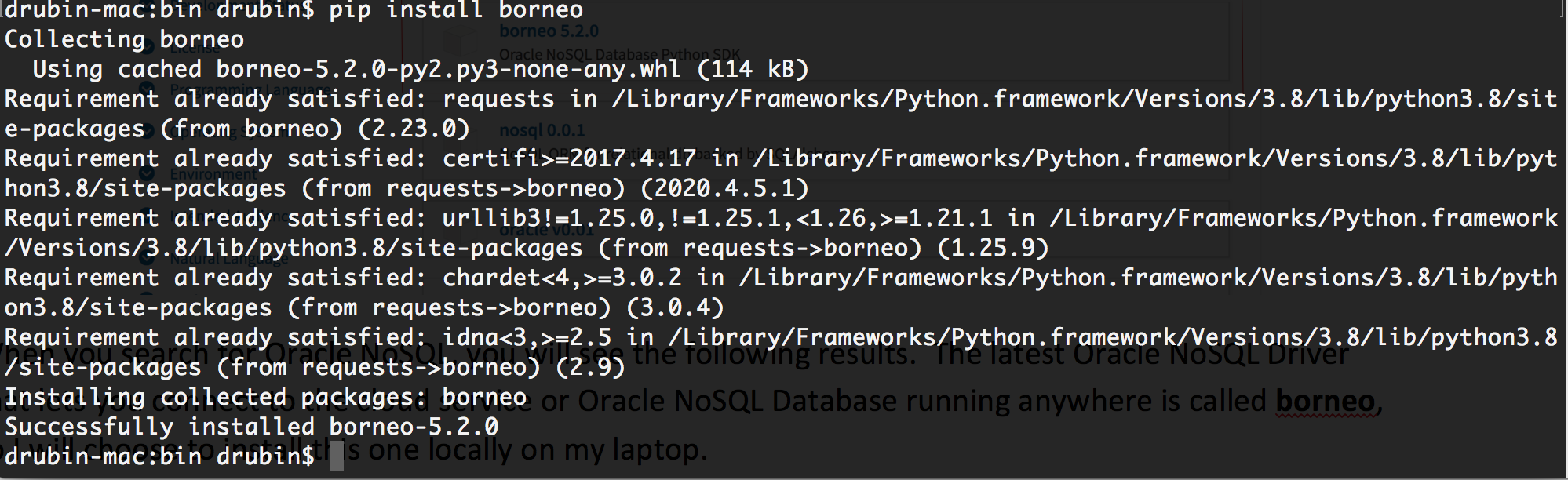
Task: Click the borneo-5.2.0-py2.py3-none-any.whl filename
Action: (x=448, y=69)
